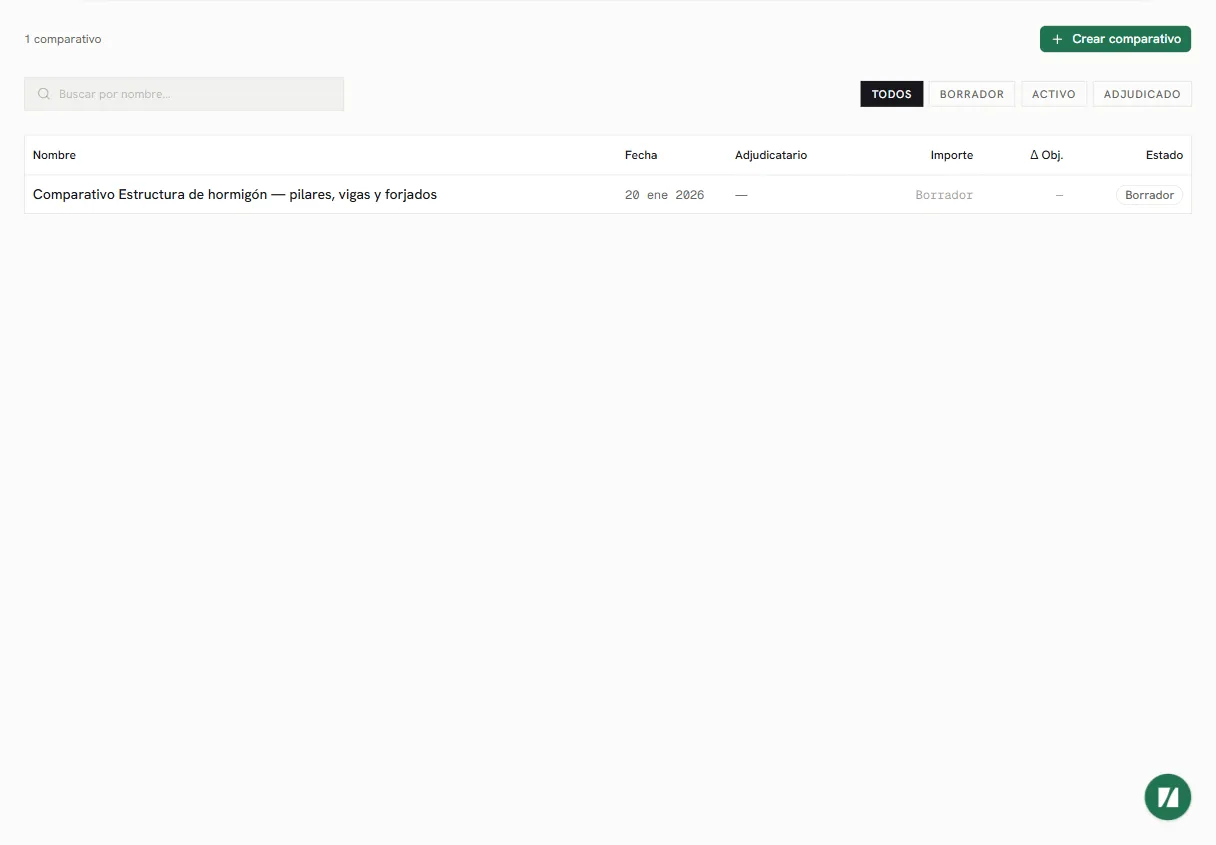The height and width of the screenshot is (845, 1216).
Task: Sort by the Nombre column header
Action: click(x=54, y=155)
